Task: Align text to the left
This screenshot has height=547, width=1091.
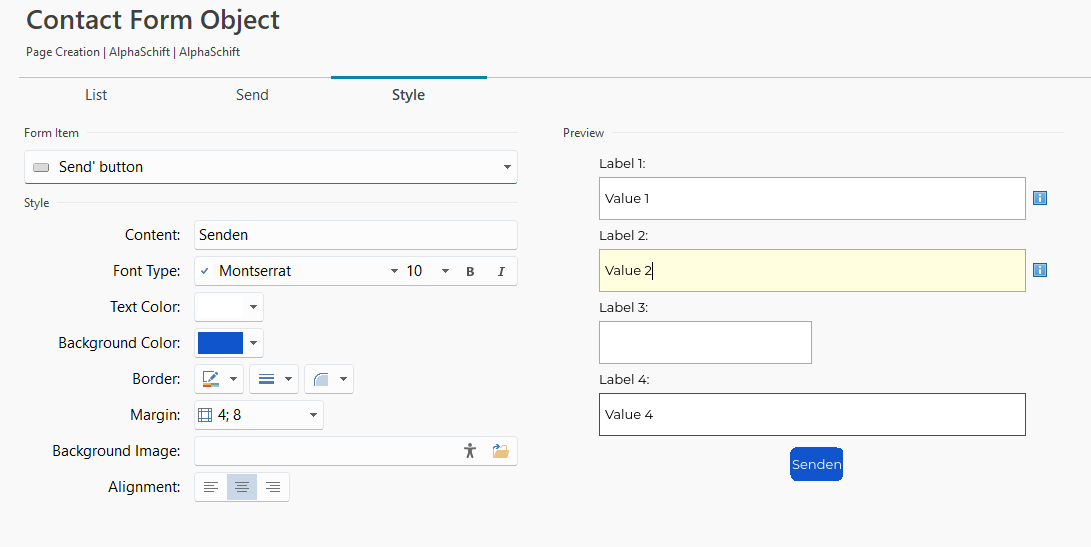Action: (x=211, y=487)
